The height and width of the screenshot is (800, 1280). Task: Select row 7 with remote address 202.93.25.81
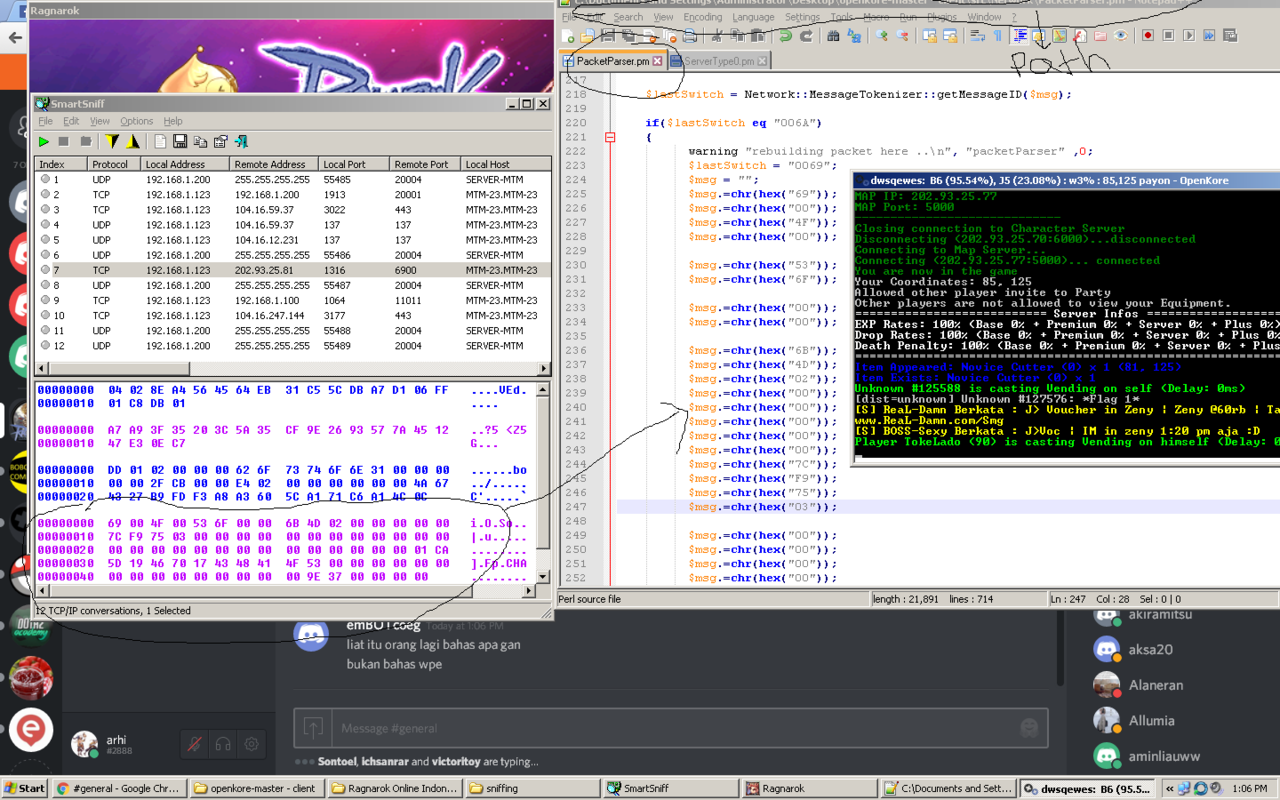coord(293,270)
